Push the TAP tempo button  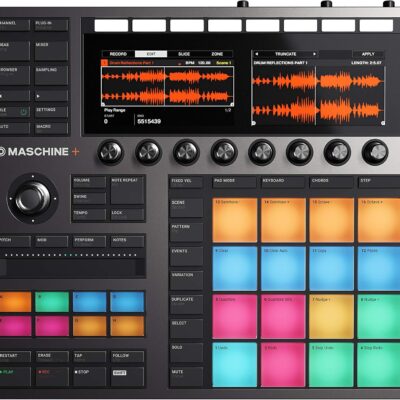tap(89, 357)
